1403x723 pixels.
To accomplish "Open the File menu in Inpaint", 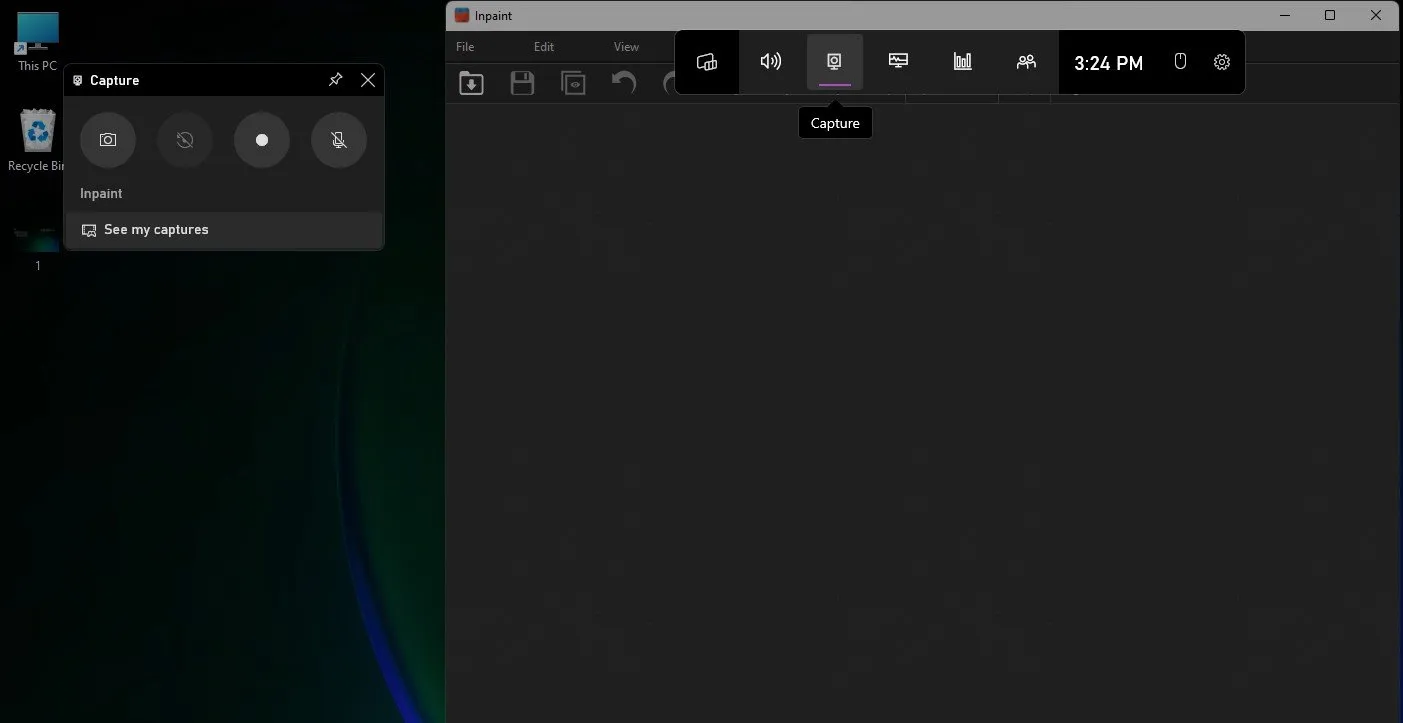I will [x=465, y=47].
